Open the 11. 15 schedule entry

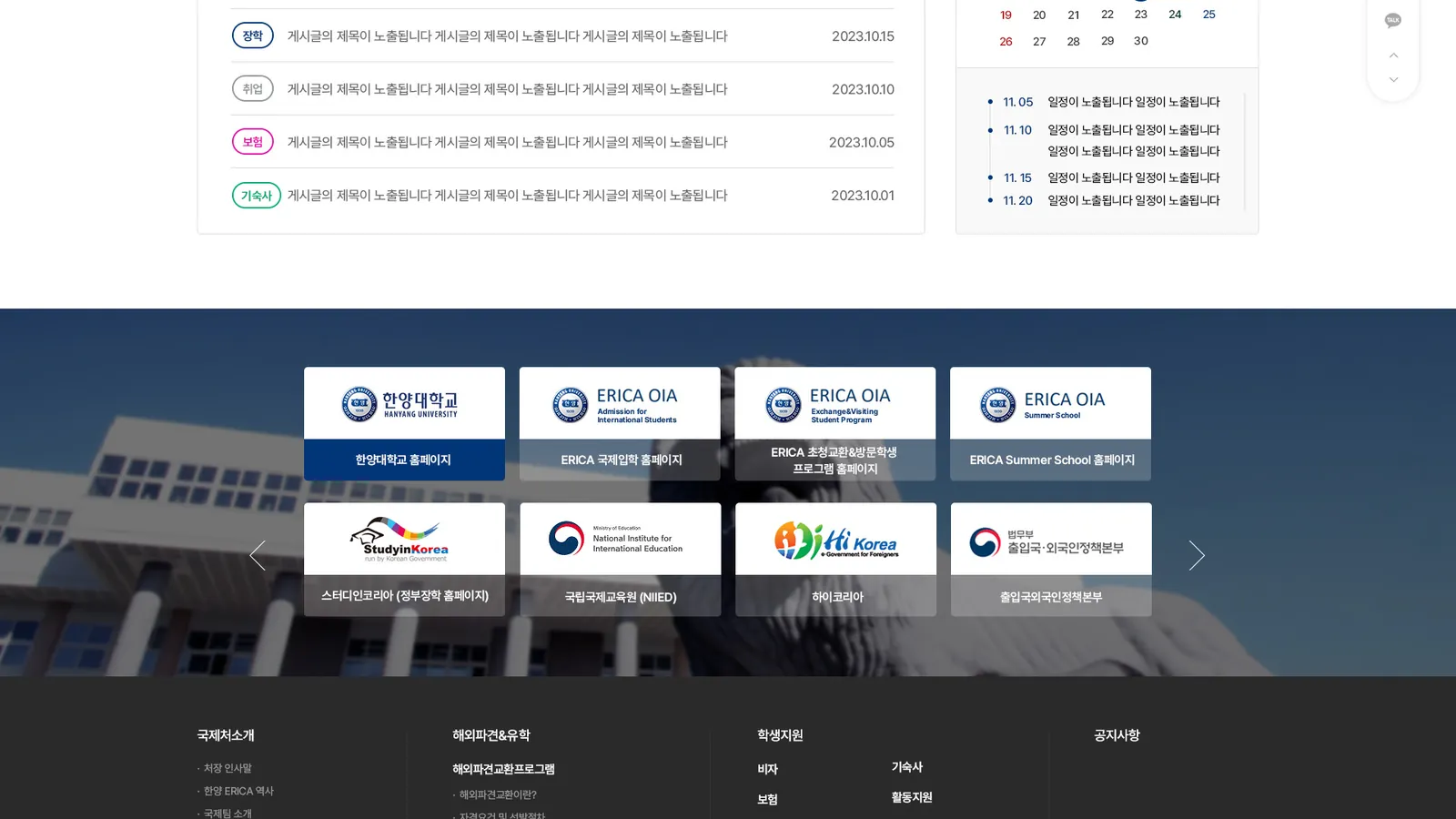(1104, 177)
